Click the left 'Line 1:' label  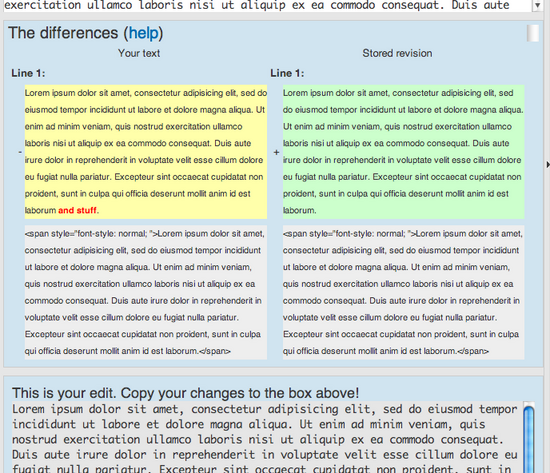coord(28,73)
